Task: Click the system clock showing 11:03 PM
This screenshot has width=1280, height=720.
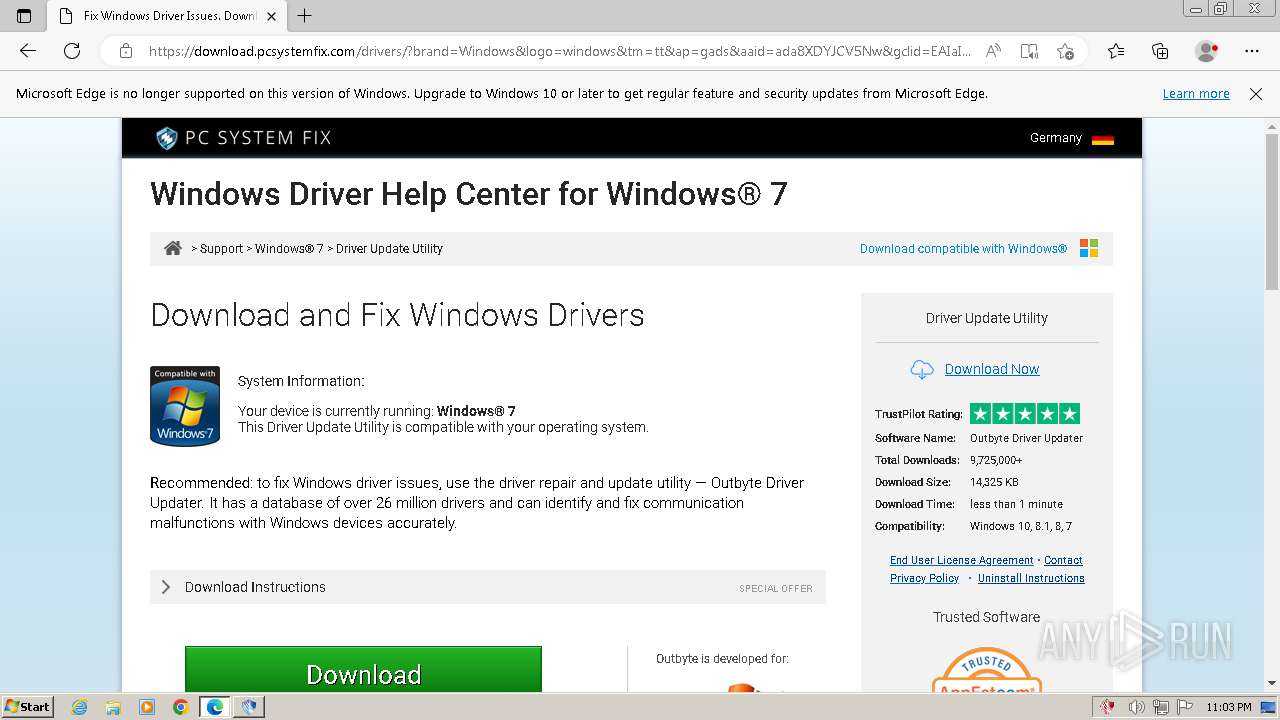Action: pos(1229,707)
